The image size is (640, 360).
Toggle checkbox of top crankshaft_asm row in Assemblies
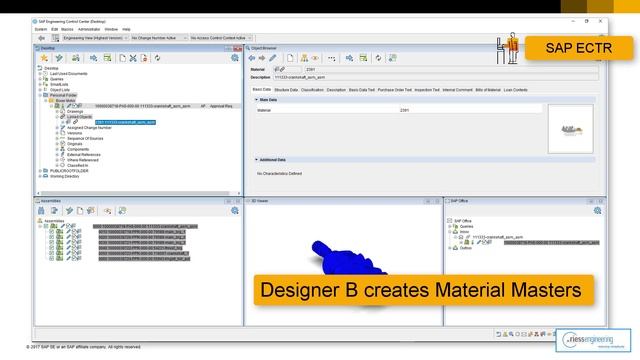[x=46, y=226]
